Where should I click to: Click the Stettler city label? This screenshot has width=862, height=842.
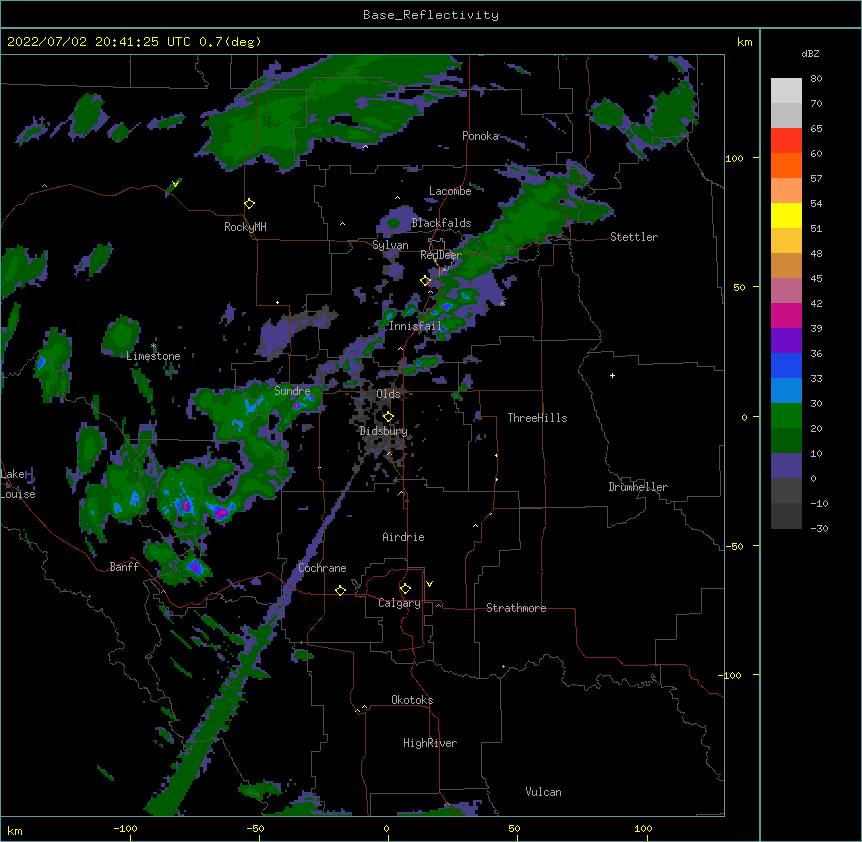point(634,237)
